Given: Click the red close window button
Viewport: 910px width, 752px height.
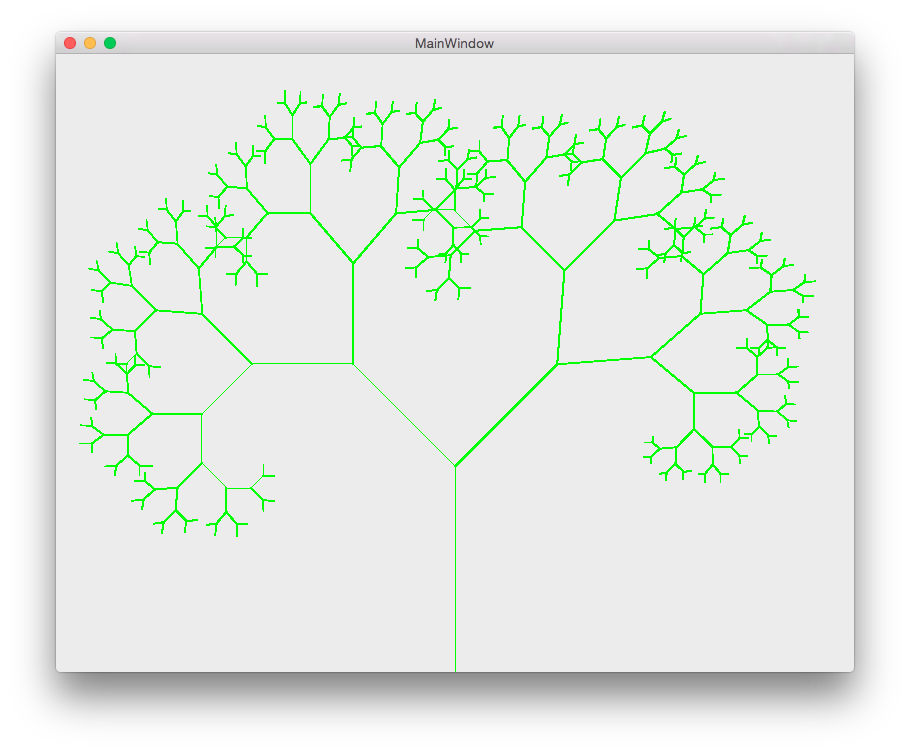Looking at the screenshot, I should point(70,43).
